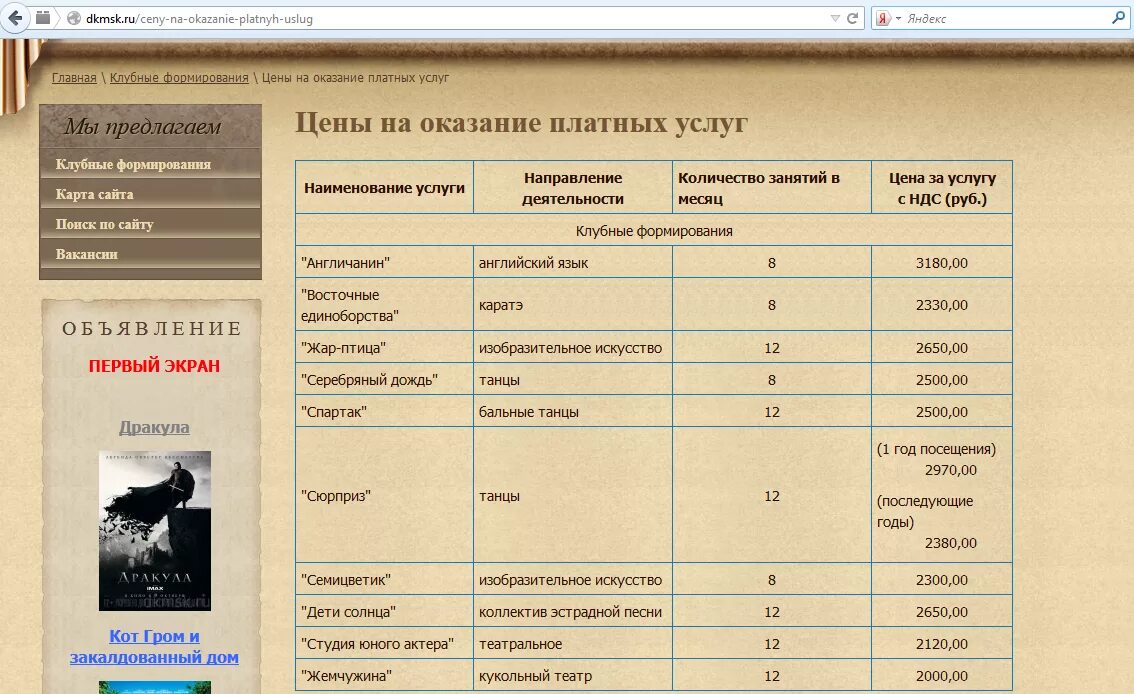
Task: Click the коллектив эстрадной песни cell
Action: click(573, 612)
